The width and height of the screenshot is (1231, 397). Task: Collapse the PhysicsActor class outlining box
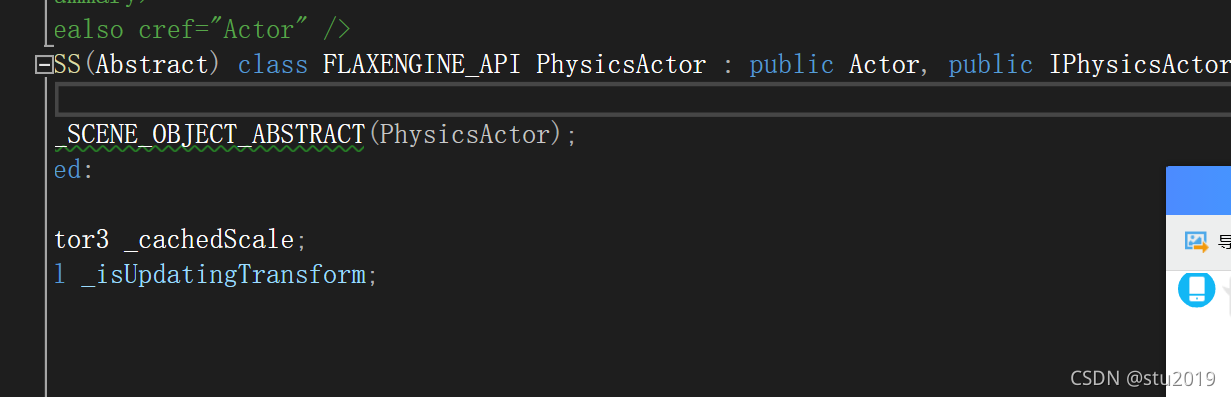coord(43,65)
